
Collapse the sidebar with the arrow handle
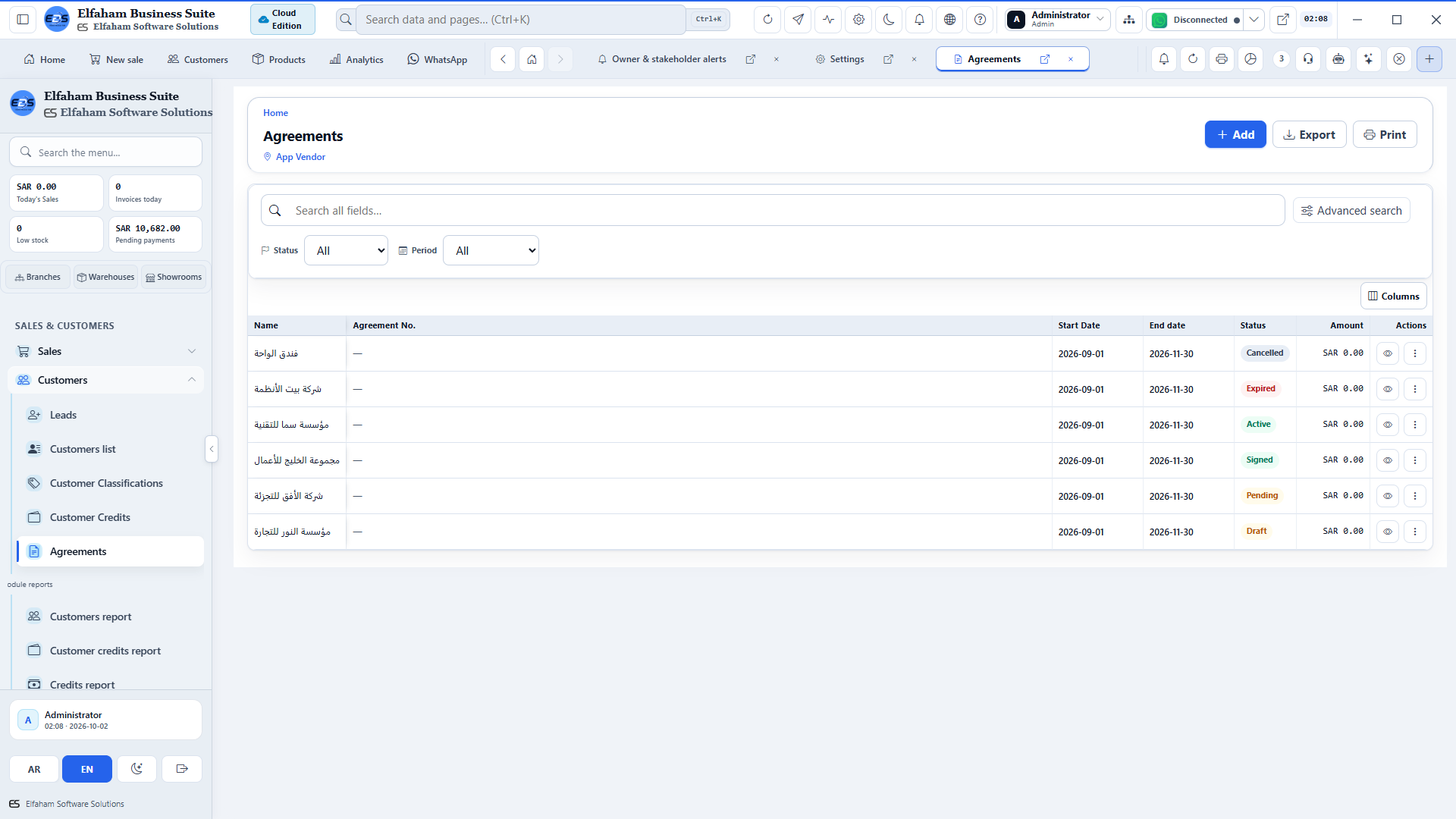[212, 449]
